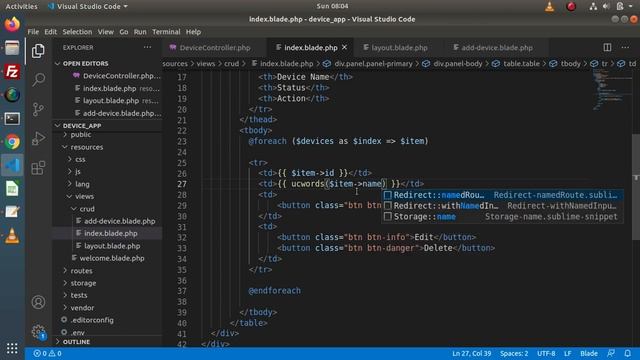Open the Accounts menu icon
This screenshot has width=640, height=360.
38,302
